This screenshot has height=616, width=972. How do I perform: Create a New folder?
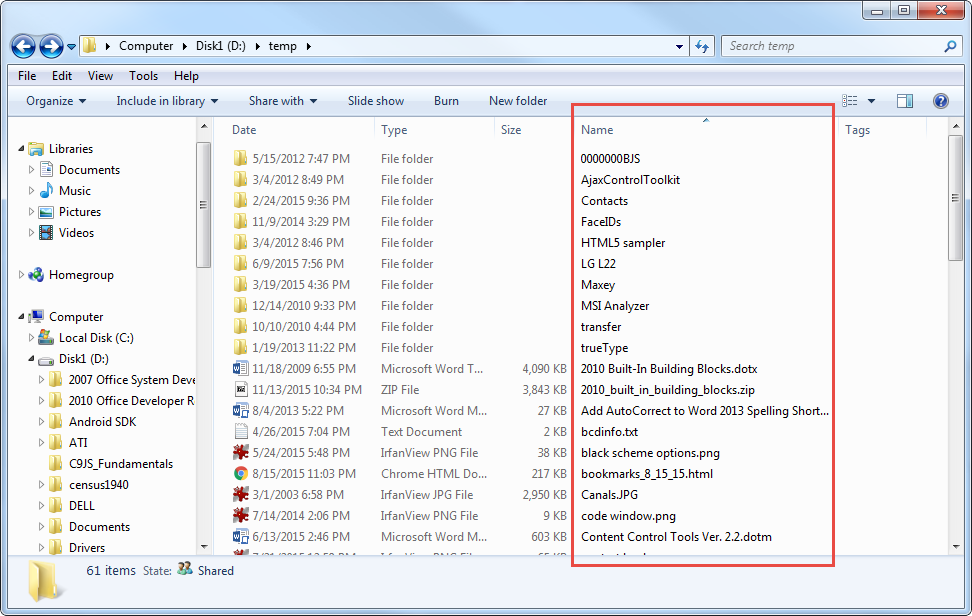coord(518,100)
